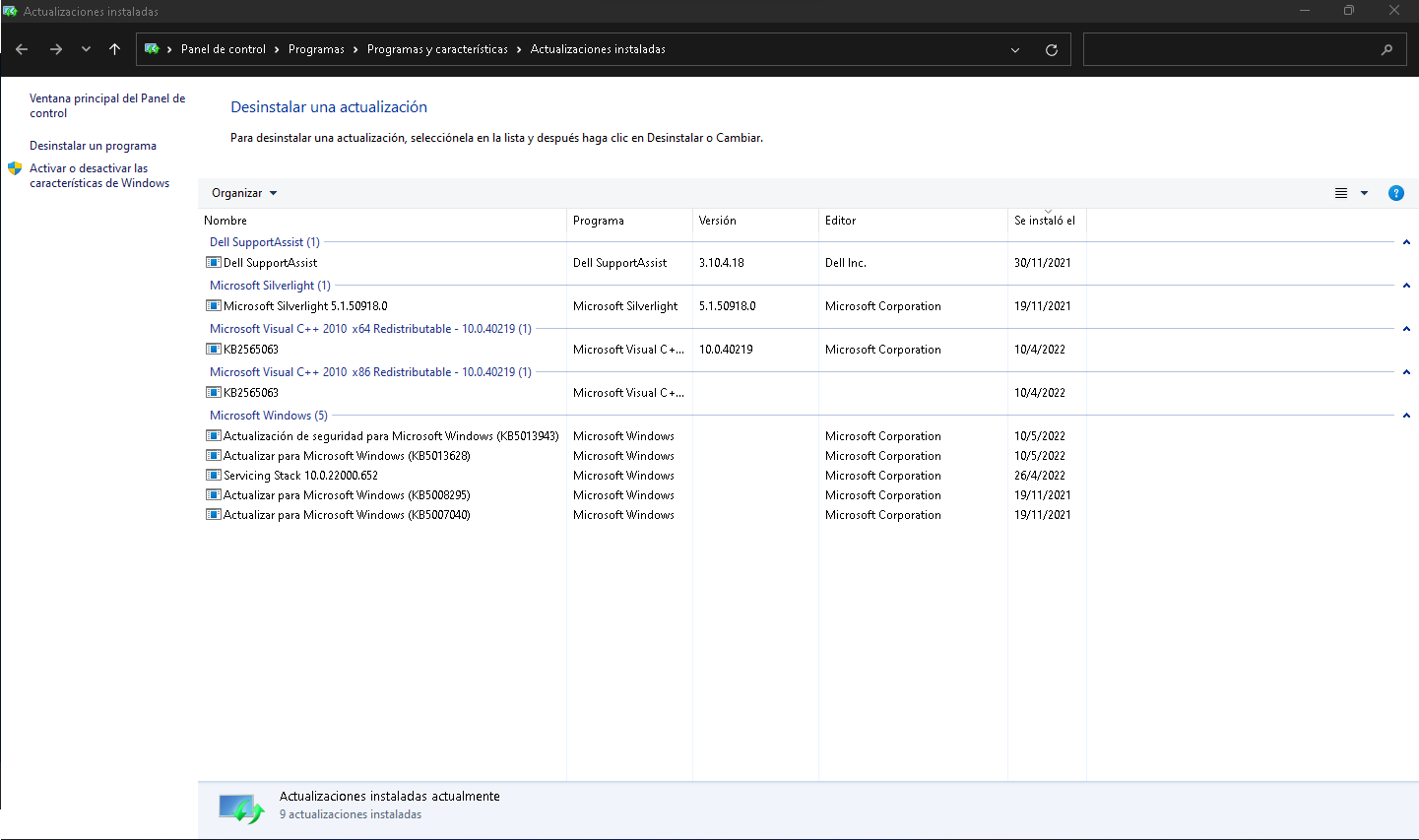Sort by Editor column header
Viewport: 1419px width, 840px height.
(x=913, y=221)
